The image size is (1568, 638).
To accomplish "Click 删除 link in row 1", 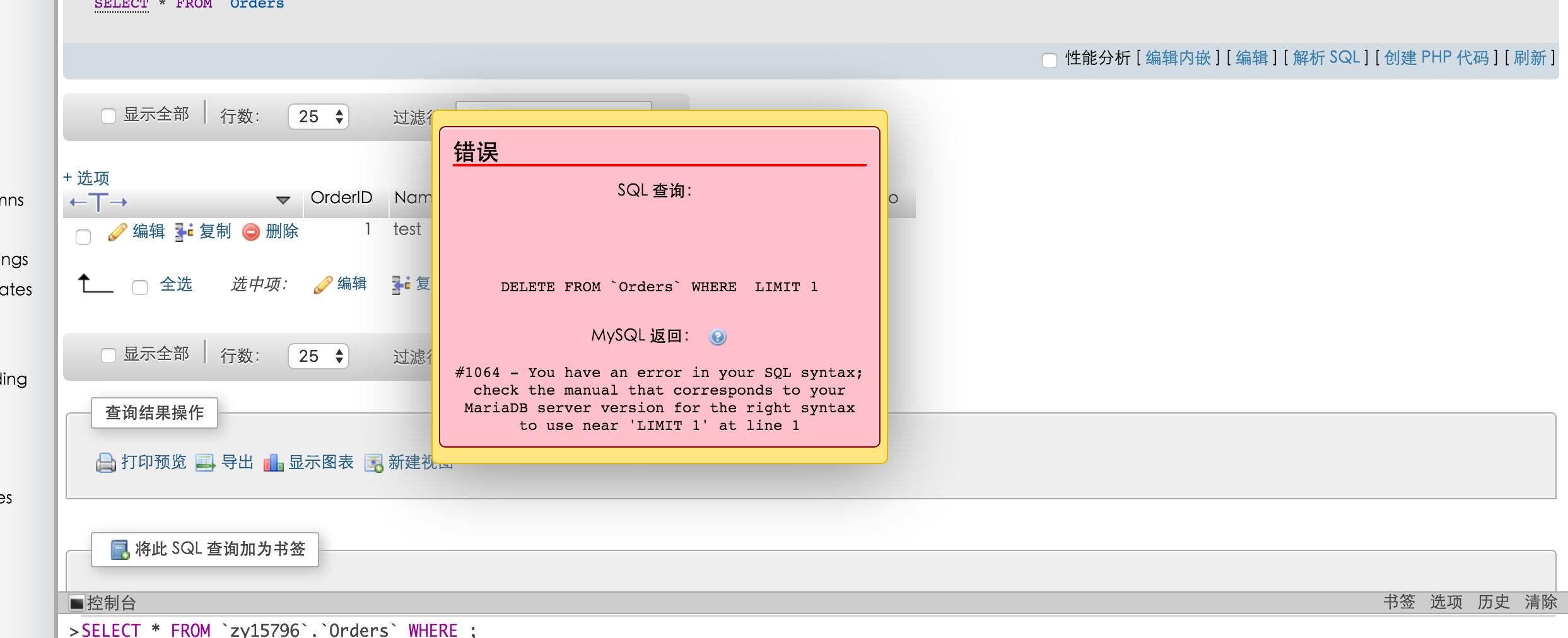I will click(282, 231).
